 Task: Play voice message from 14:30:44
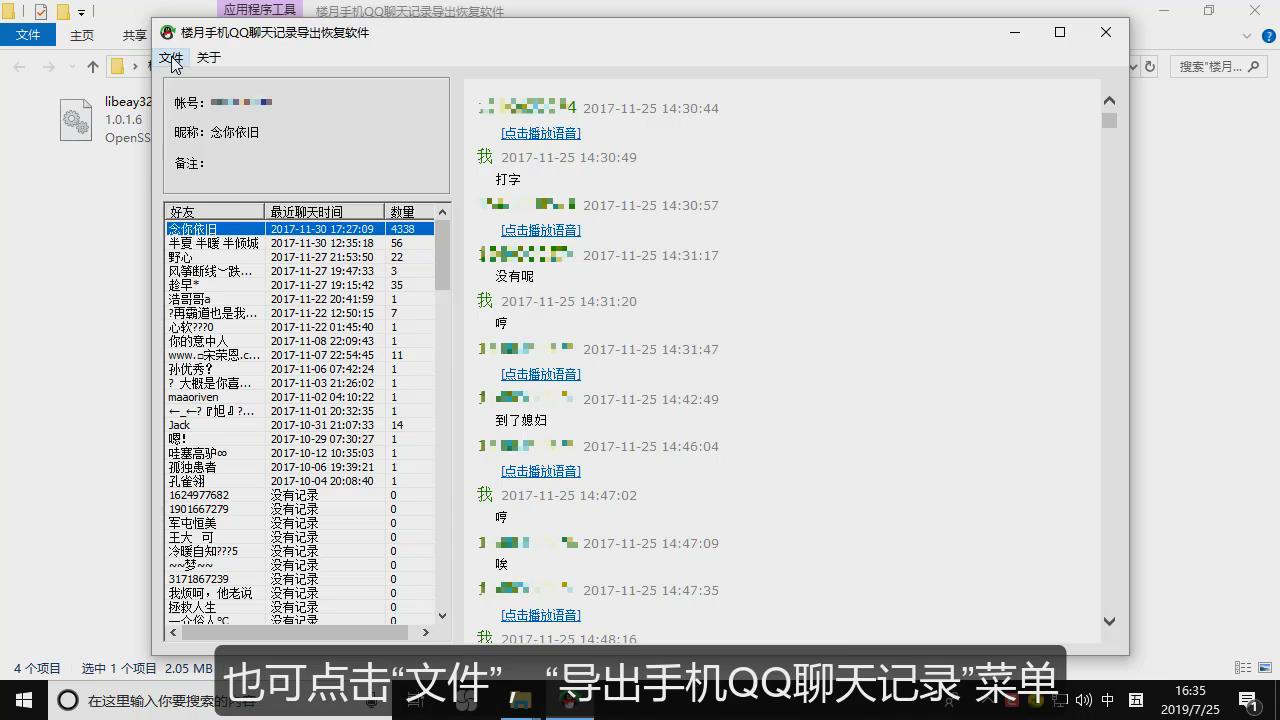(541, 133)
